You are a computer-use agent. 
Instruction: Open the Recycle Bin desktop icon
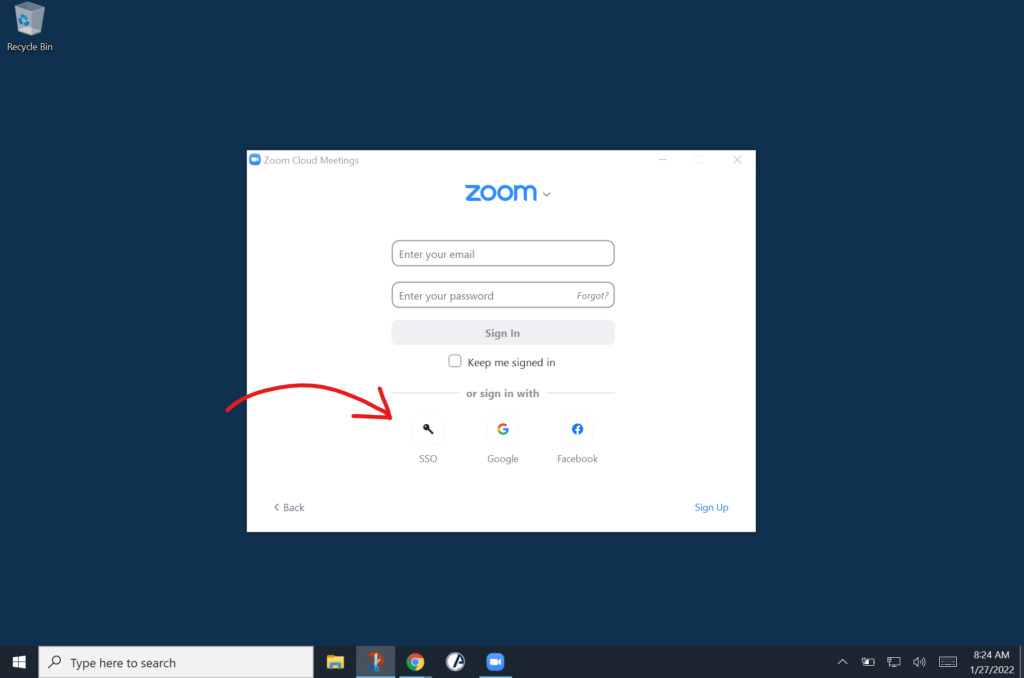29,27
